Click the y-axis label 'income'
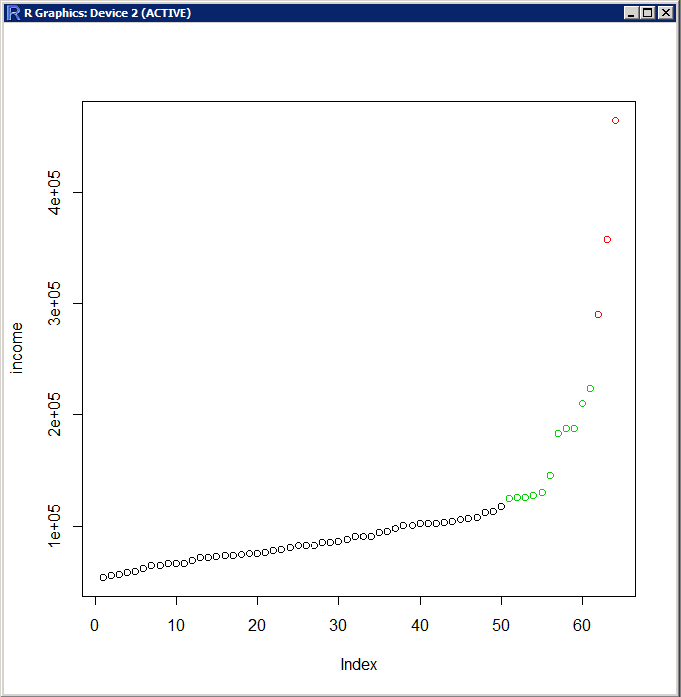This screenshot has width=681, height=697. (16, 348)
